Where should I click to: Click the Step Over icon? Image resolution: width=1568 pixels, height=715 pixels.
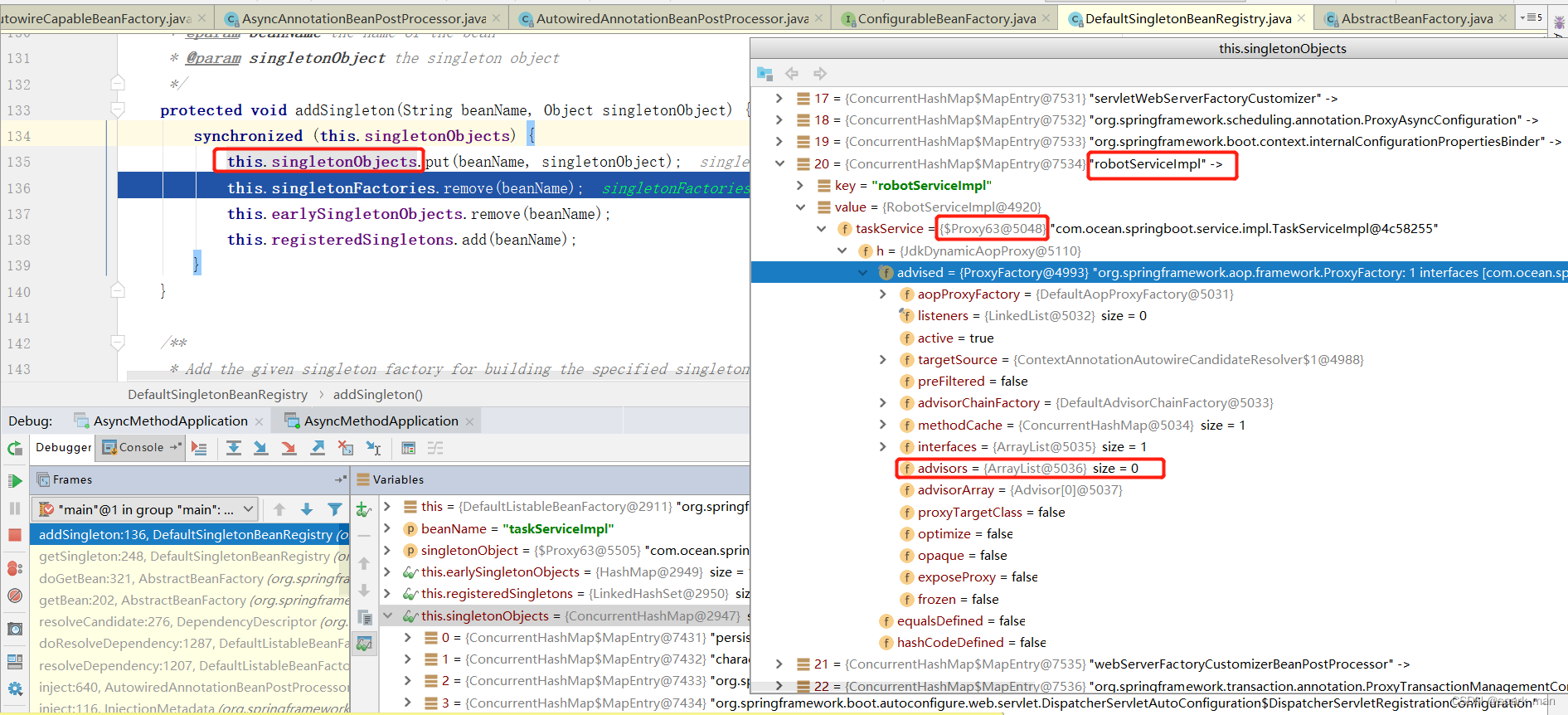click(234, 448)
